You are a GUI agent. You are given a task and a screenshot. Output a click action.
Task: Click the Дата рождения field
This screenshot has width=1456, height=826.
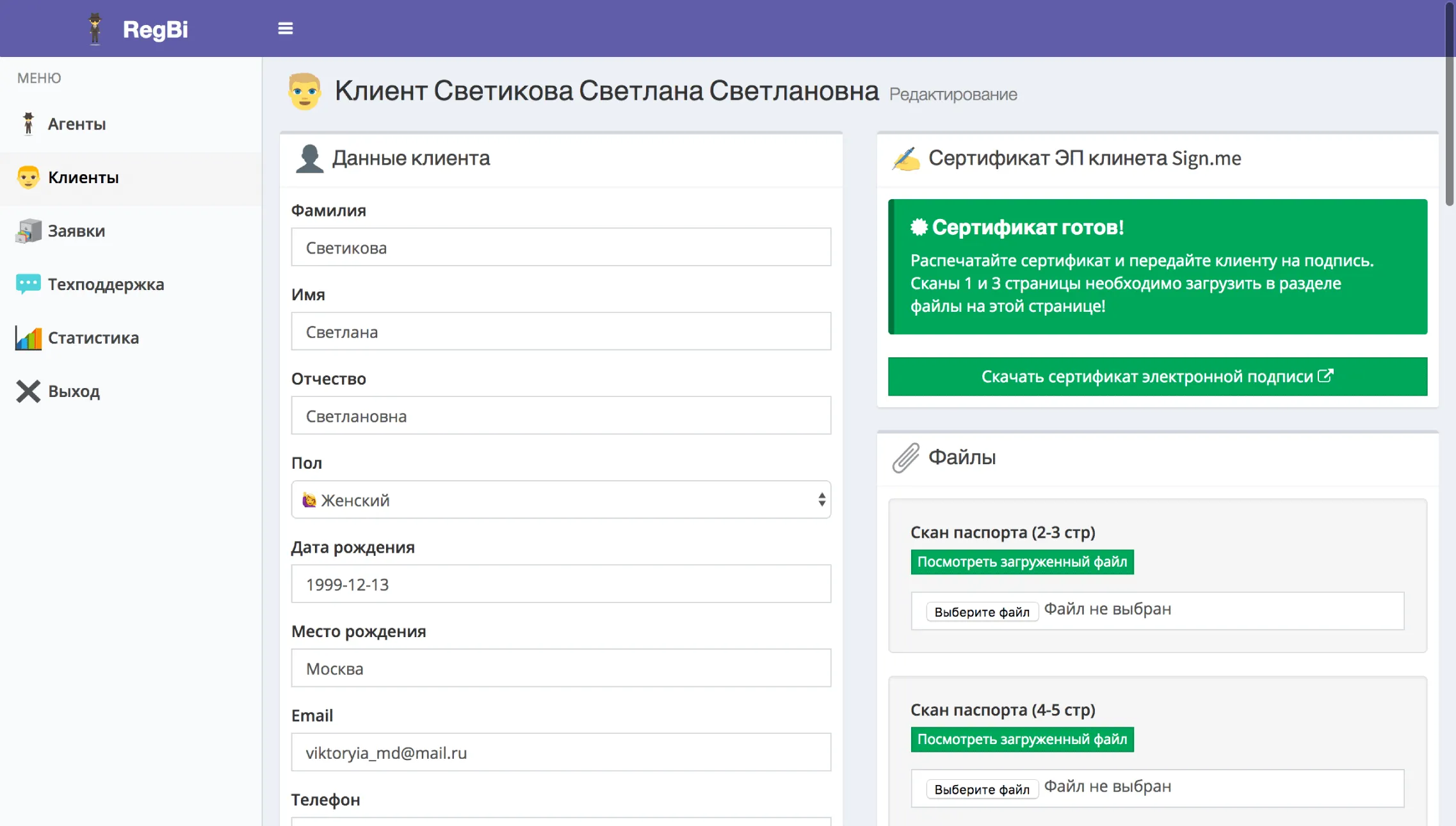point(561,583)
